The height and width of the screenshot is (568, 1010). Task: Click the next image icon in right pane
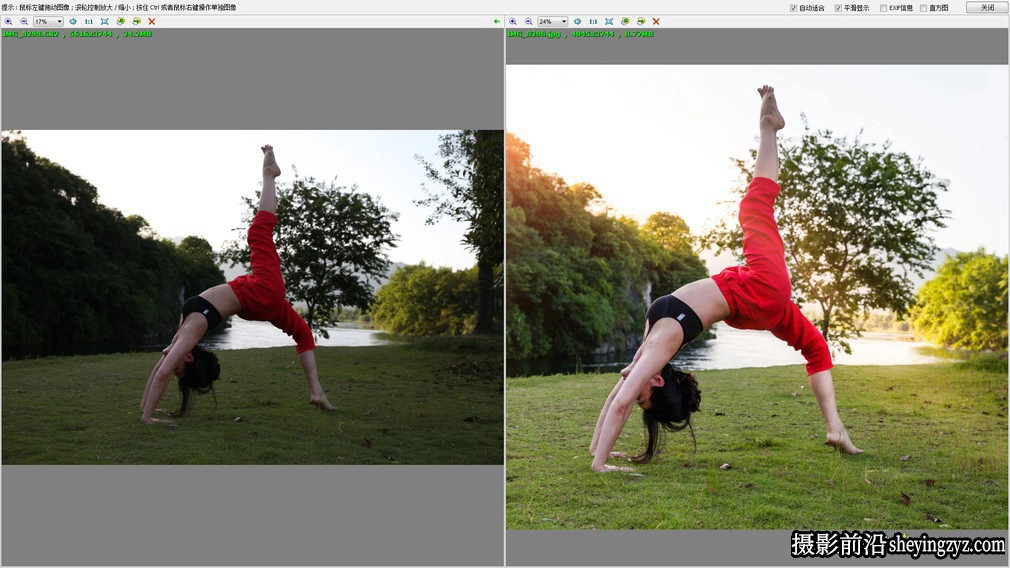(x=640, y=21)
